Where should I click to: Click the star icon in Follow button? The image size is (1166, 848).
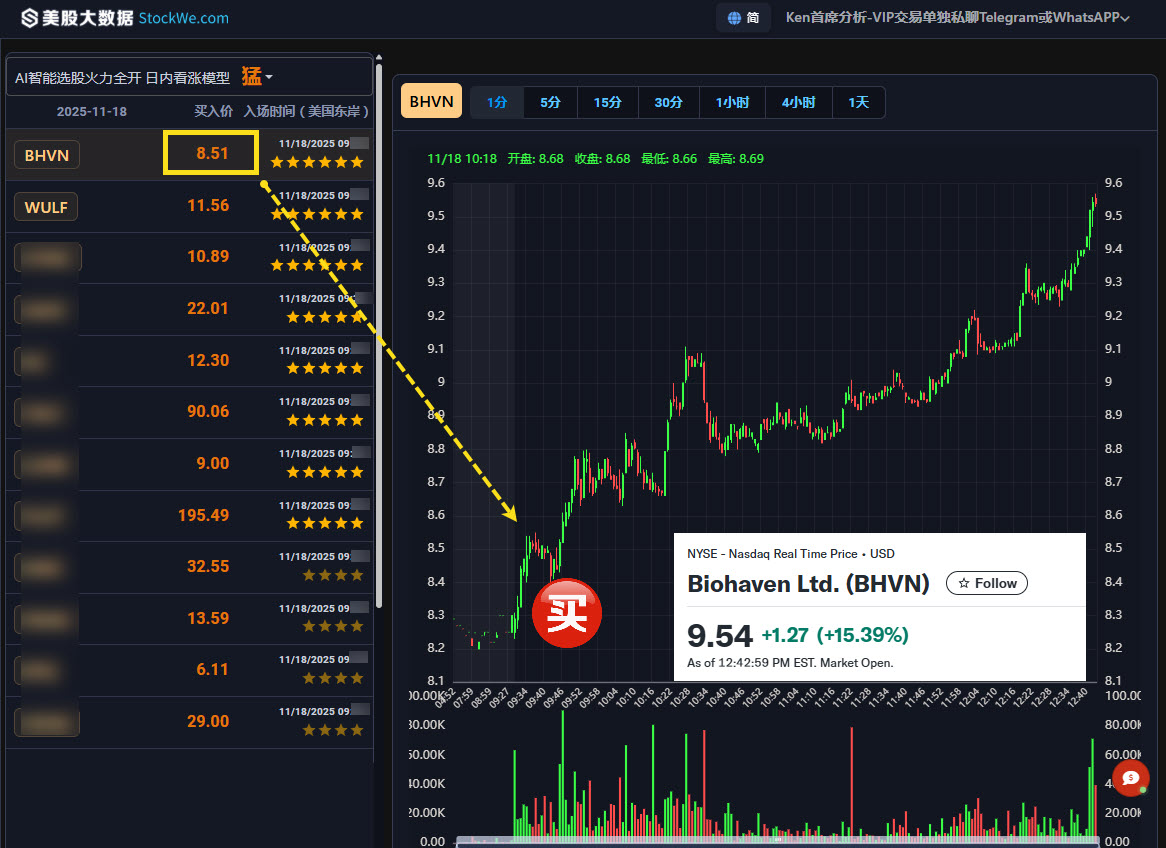tap(964, 583)
